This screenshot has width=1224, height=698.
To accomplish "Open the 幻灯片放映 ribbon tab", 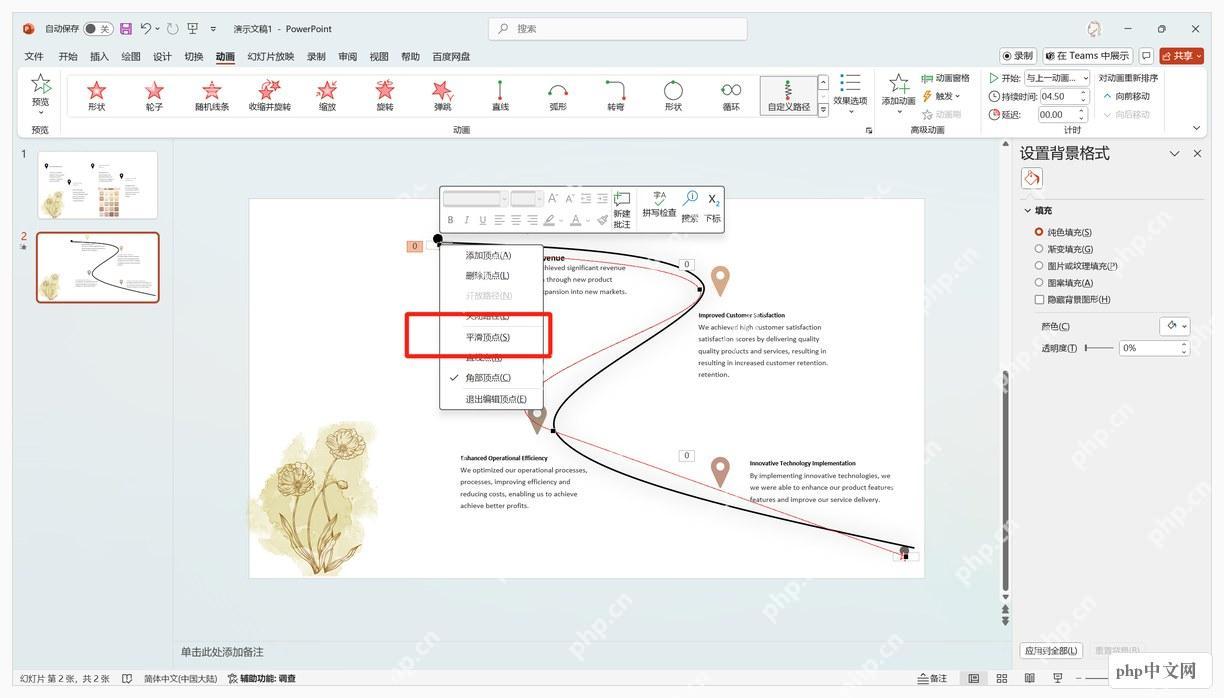I will point(271,57).
